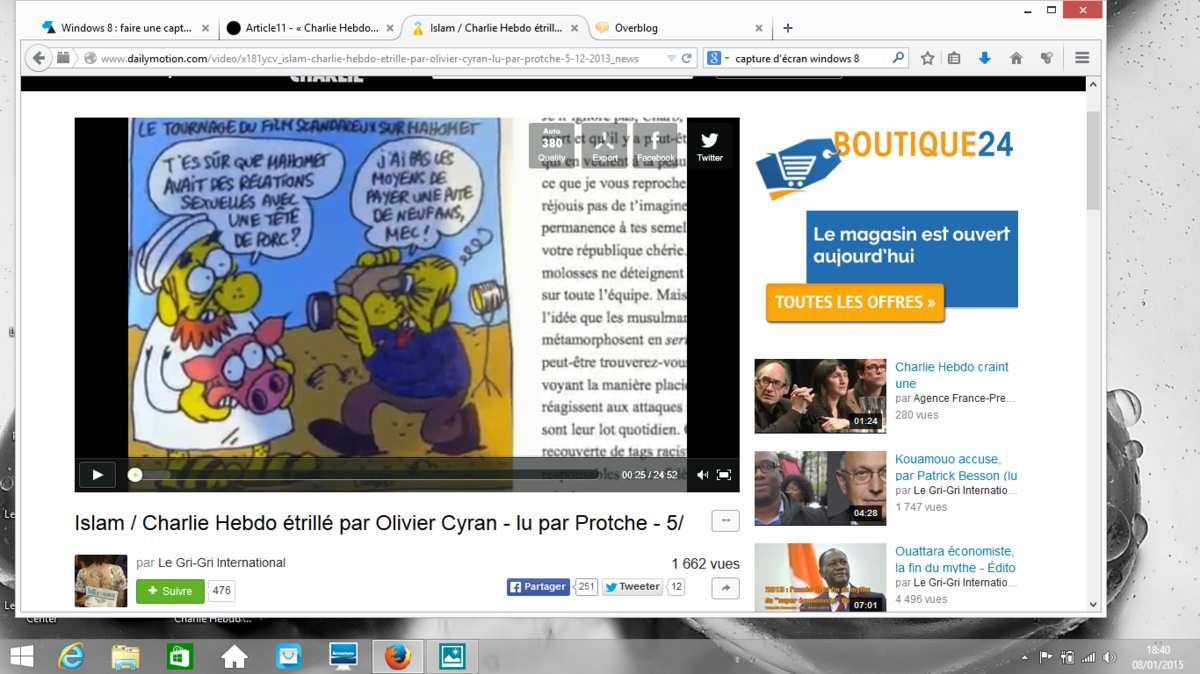Mute the video player sound
1200x674 pixels.
(702, 475)
